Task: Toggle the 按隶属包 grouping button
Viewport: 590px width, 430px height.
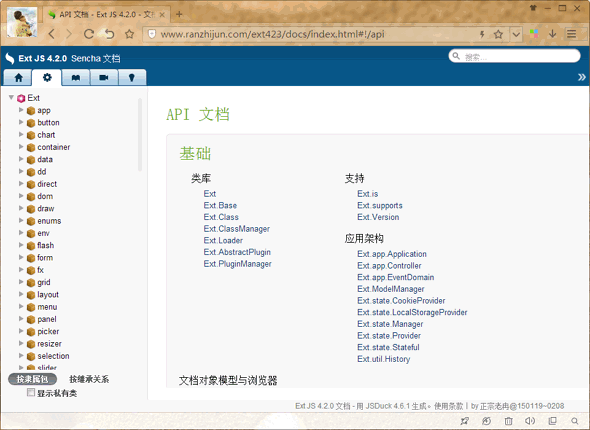Action: tap(32, 379)
